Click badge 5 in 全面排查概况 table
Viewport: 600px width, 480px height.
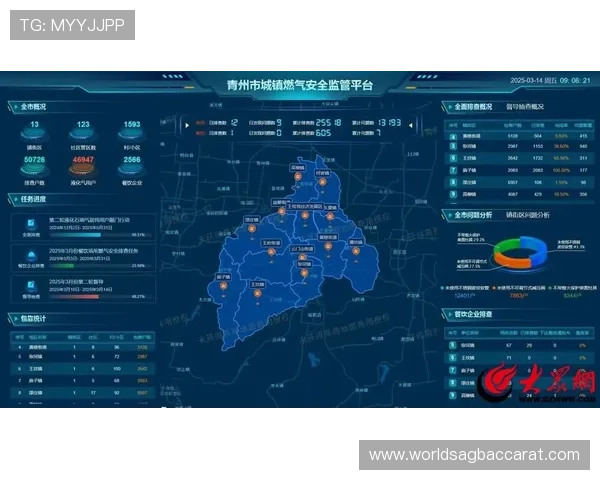click(453, 146)
